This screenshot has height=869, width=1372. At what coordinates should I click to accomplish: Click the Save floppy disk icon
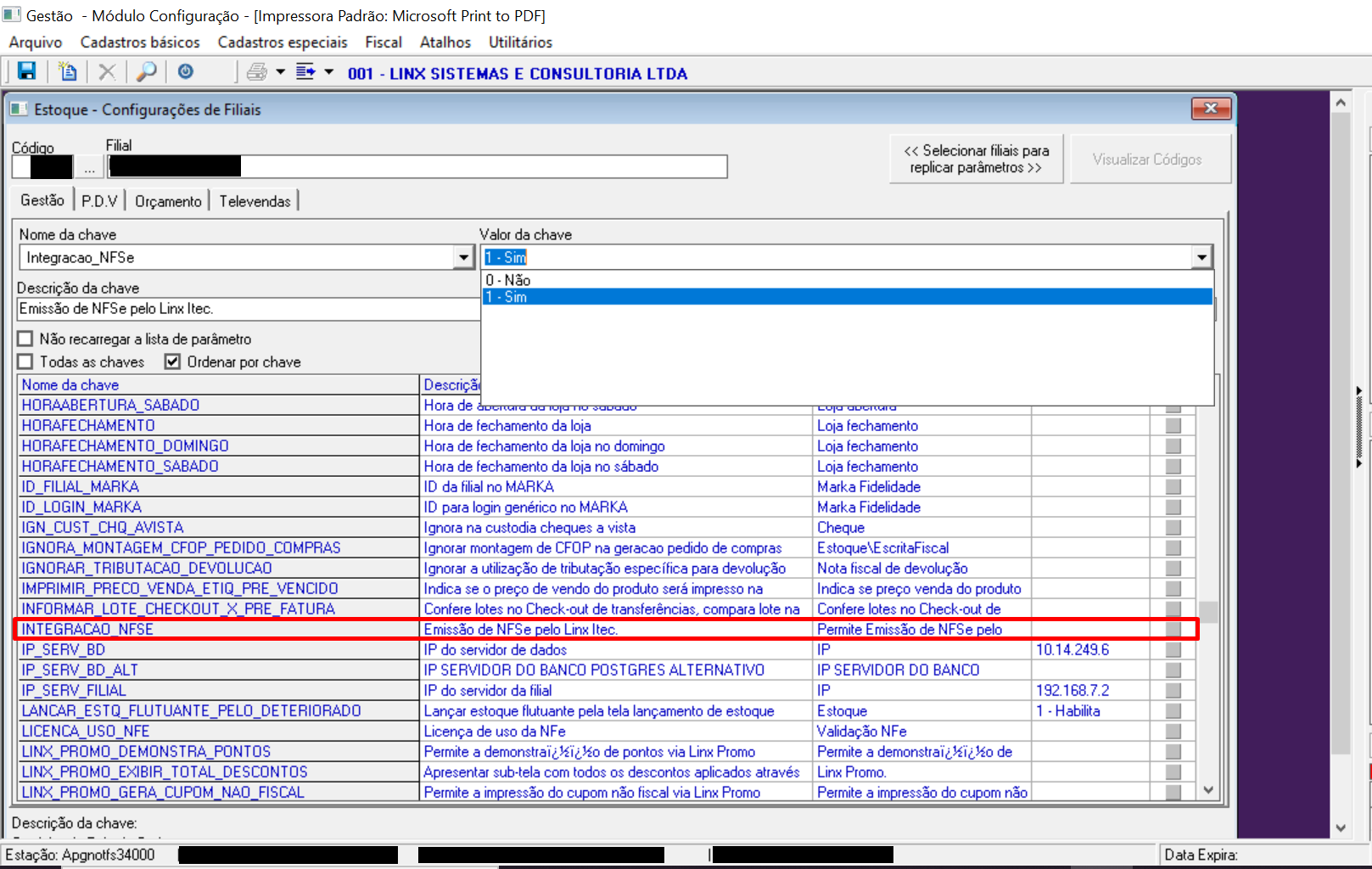[27, 72]
